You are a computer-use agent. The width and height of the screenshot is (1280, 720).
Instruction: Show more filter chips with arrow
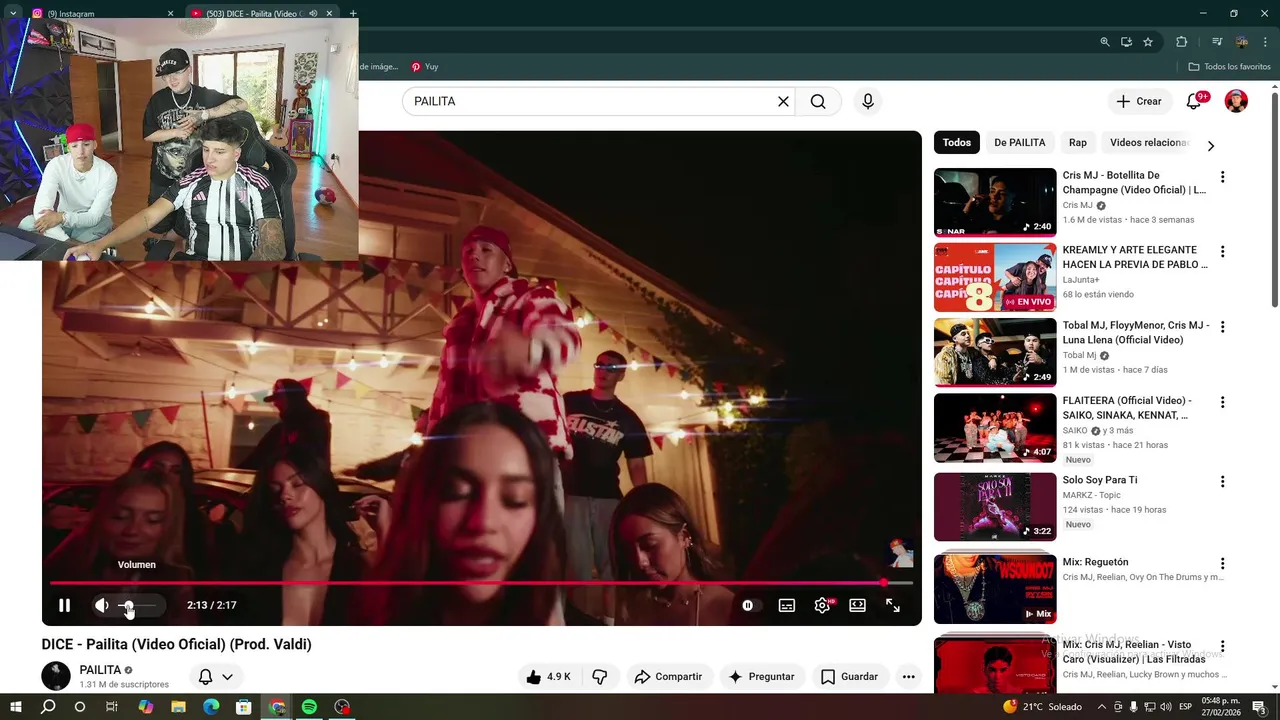coord(1210,146)
